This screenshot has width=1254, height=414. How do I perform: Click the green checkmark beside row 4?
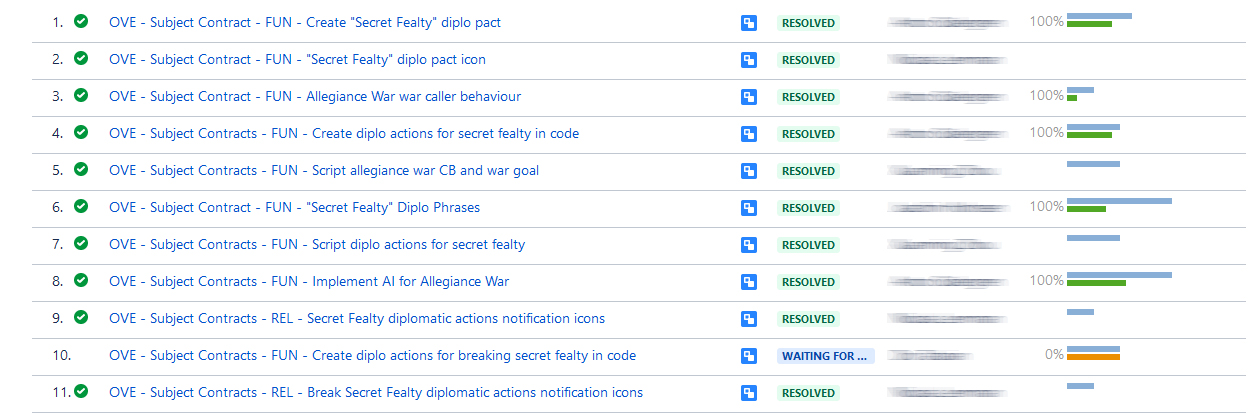(x=81, y=133)
